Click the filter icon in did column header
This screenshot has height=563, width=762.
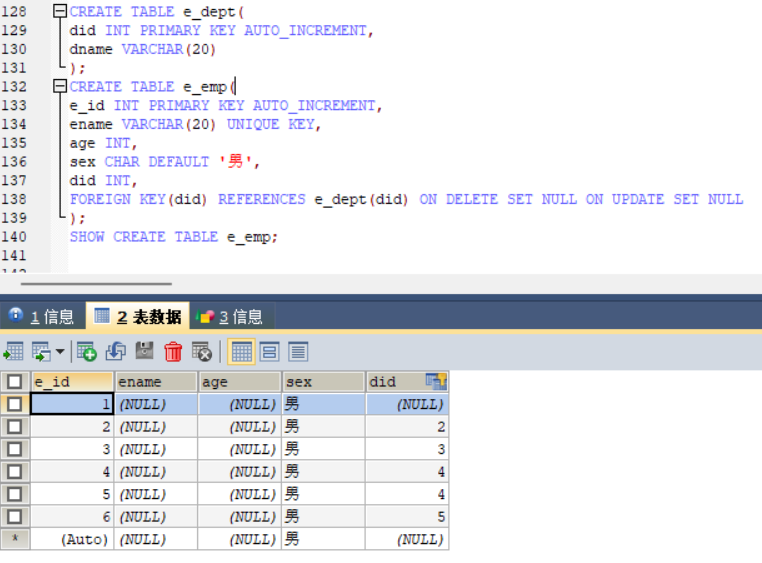pyautogui.click(x=436, y=382)
